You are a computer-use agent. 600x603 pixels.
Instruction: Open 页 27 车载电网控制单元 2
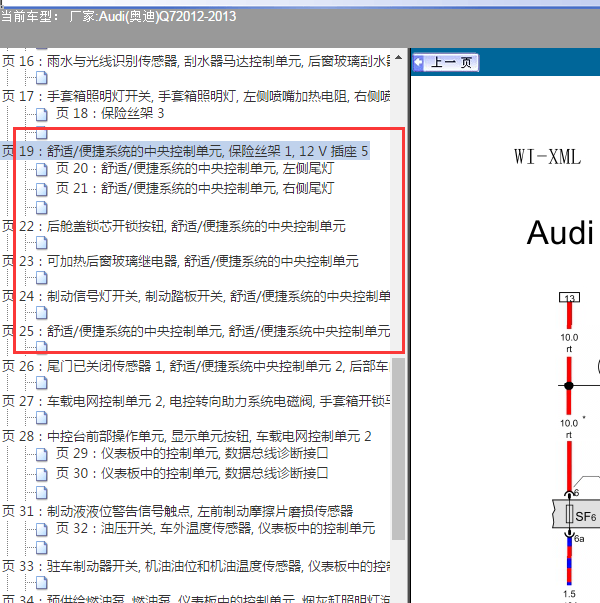pyautogui.click(x=196, y=401)
